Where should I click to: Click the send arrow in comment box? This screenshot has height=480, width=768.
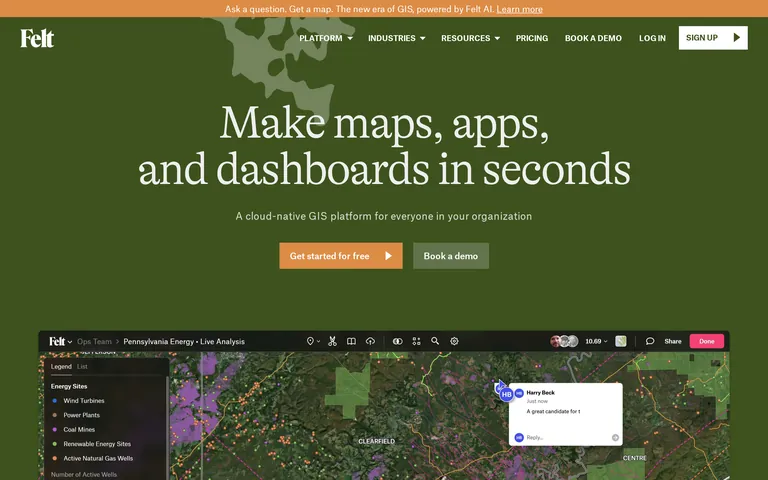[x=616, y=437]
